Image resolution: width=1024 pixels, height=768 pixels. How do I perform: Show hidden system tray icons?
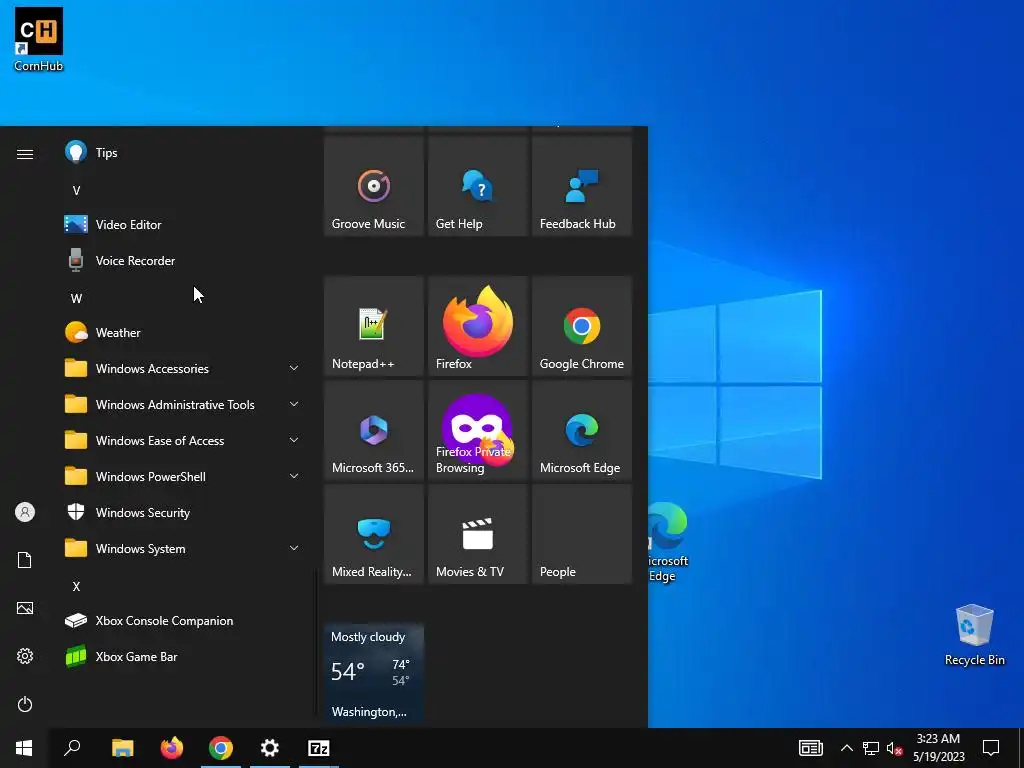coord(846,748)
